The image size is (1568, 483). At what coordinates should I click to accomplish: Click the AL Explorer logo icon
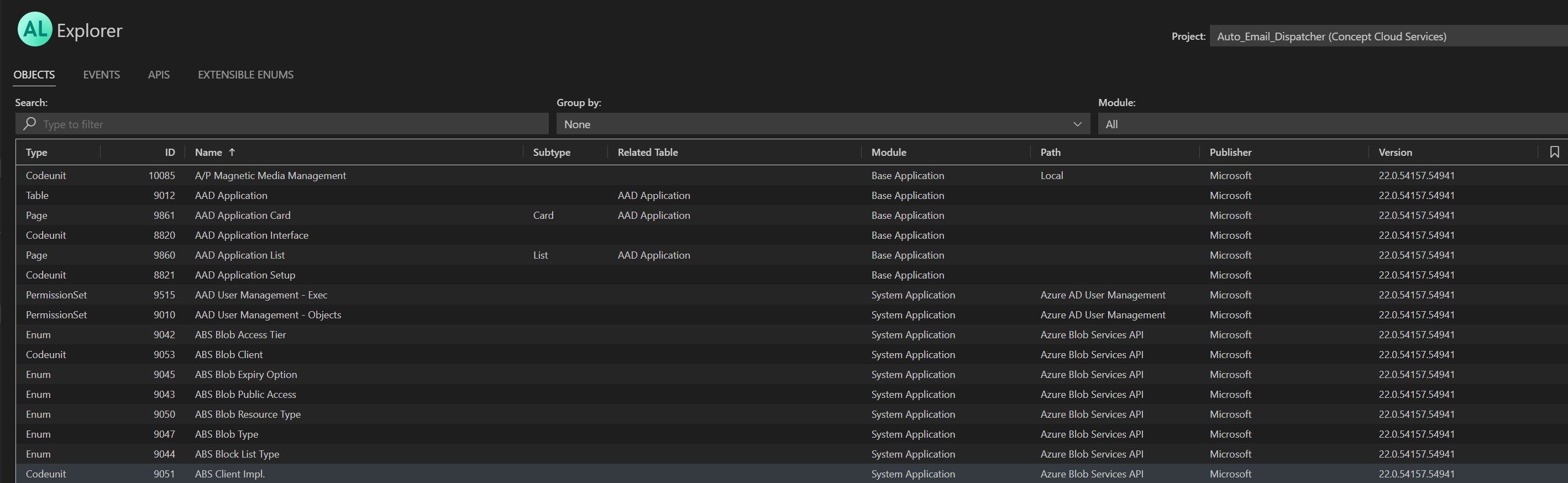(35, 29)
